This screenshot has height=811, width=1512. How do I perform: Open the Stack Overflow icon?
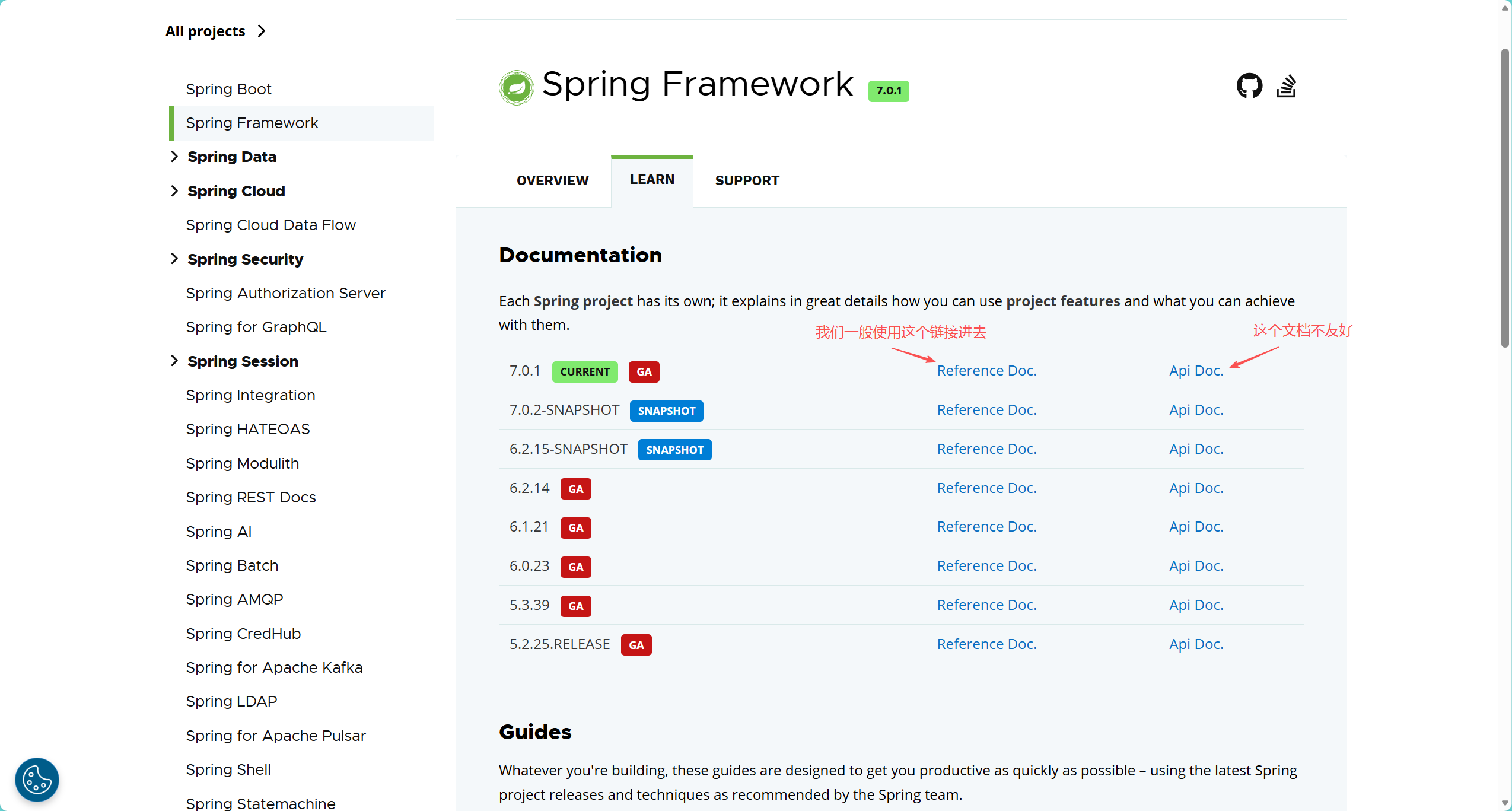click(1286, 86)
